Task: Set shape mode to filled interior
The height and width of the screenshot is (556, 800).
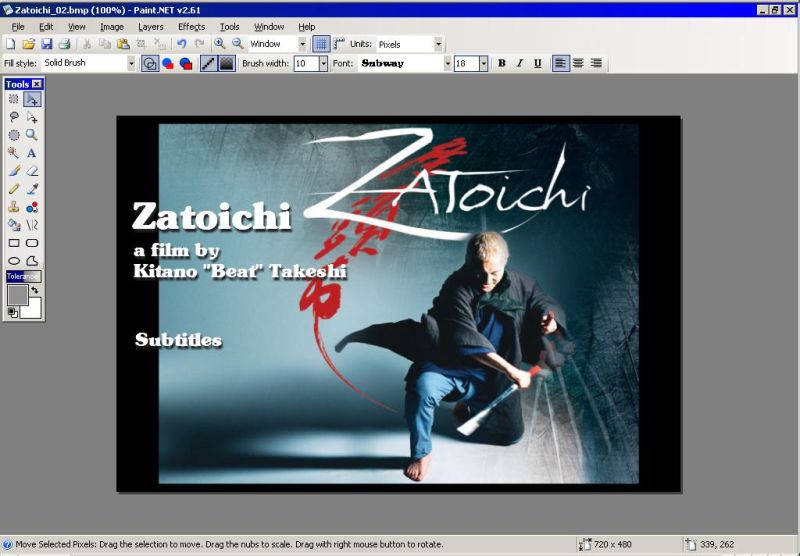Action: (x=168, y=63)
